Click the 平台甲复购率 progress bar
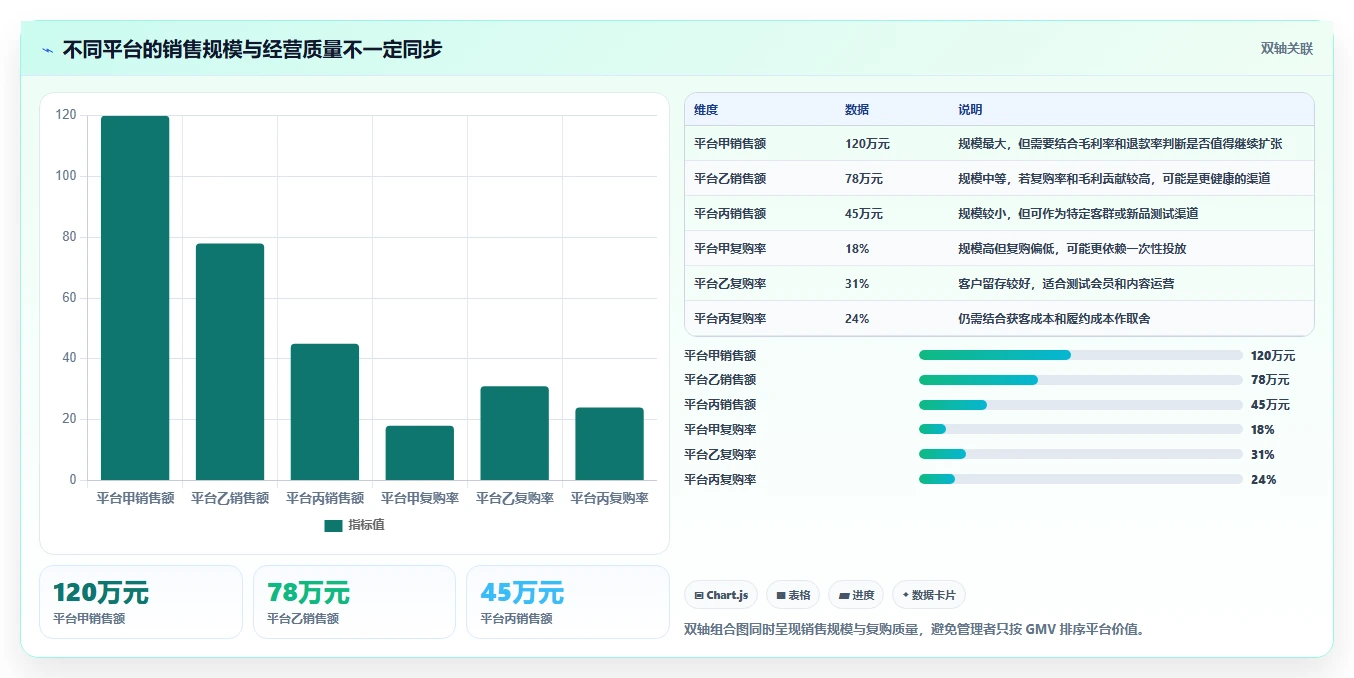Screen dimensions: 1354x678 [1081, 430]
